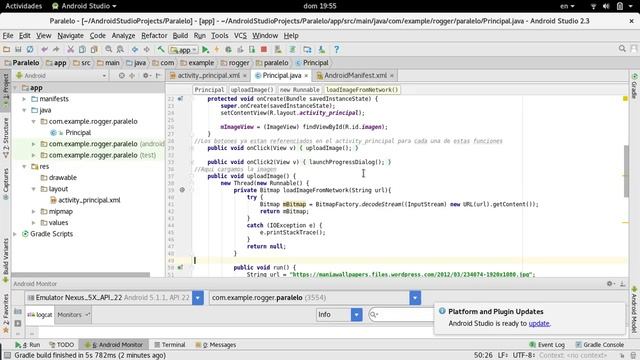Screen dimensions: 640x360
Task: Open the AVD Manager icon
Action: tap(278, 49)
